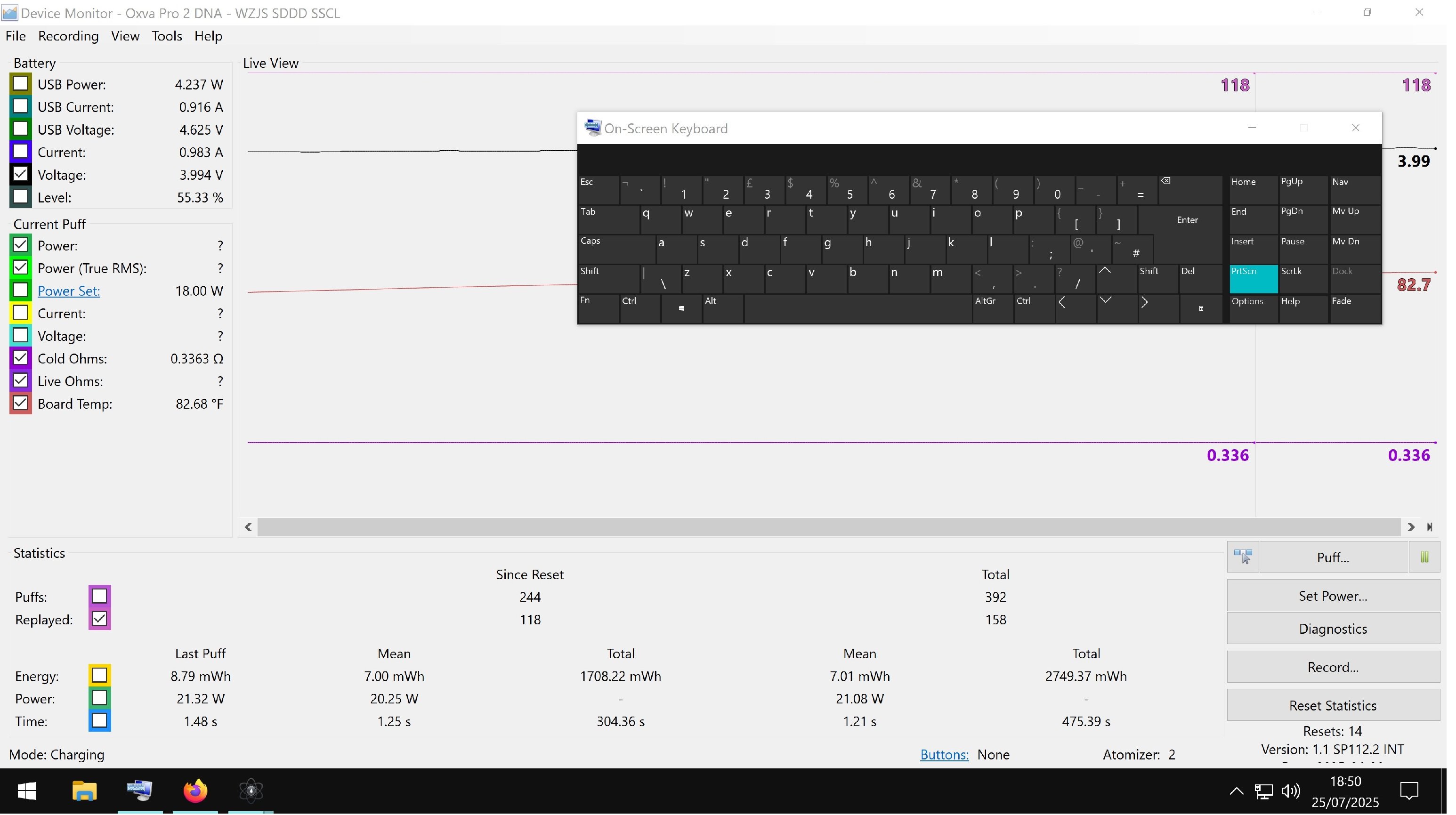Open the Recording menu
The height and width of the screenshot is (815, 1456).
(x=68, y=36)
